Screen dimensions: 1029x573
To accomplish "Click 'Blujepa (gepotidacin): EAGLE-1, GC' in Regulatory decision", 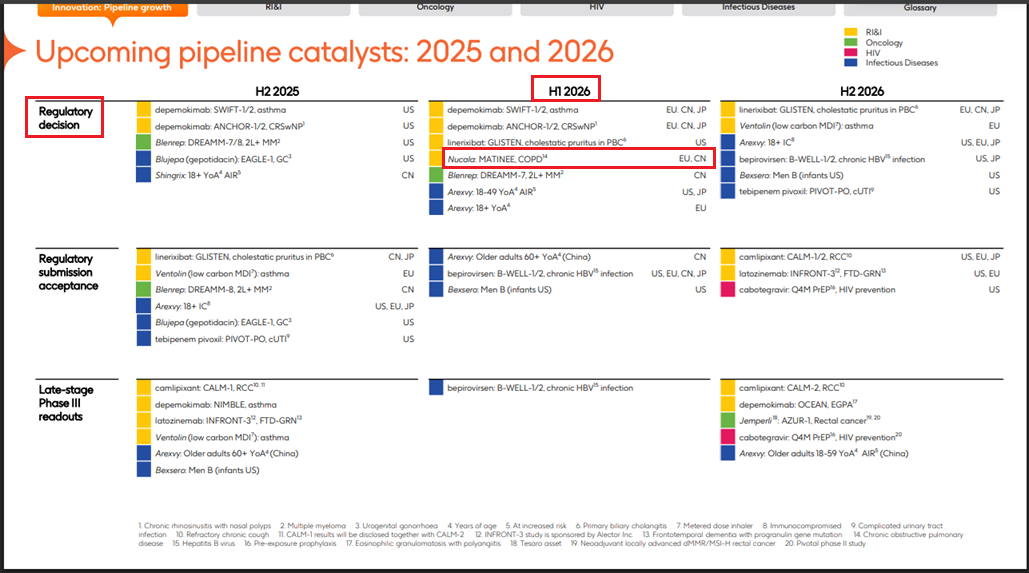I will [x=223, y=159].
